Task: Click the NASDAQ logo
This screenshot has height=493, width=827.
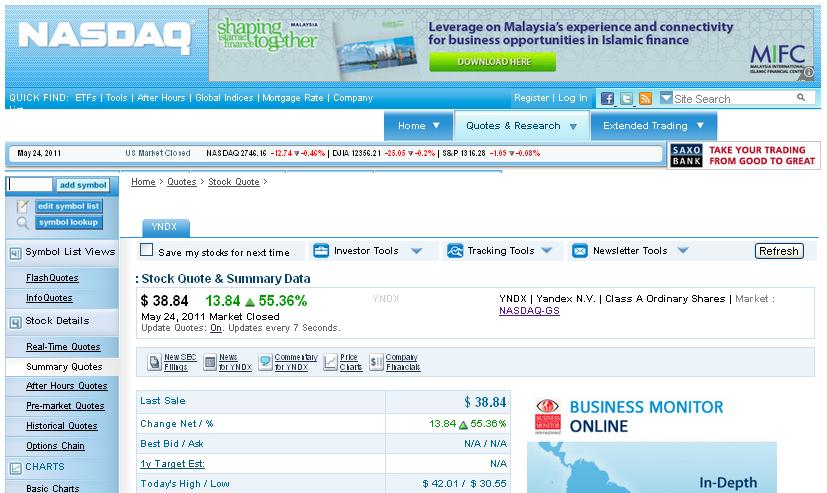Action: (105, 37)
